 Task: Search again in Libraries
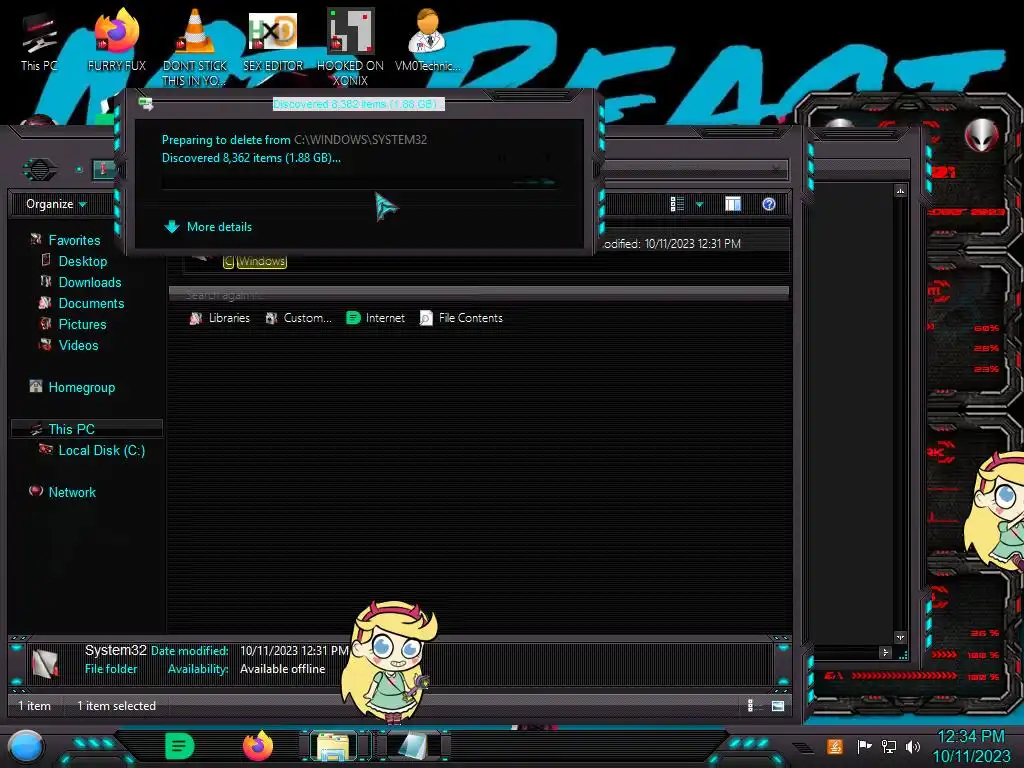[220, 318]
